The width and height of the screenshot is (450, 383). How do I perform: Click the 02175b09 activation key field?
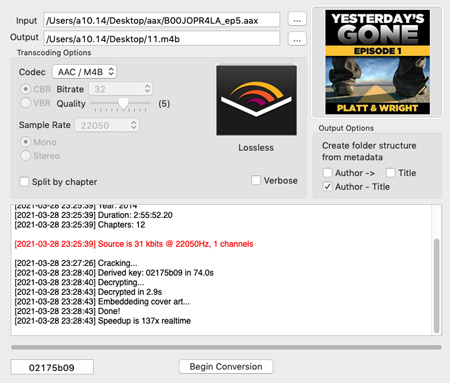(x=52, y=367)
